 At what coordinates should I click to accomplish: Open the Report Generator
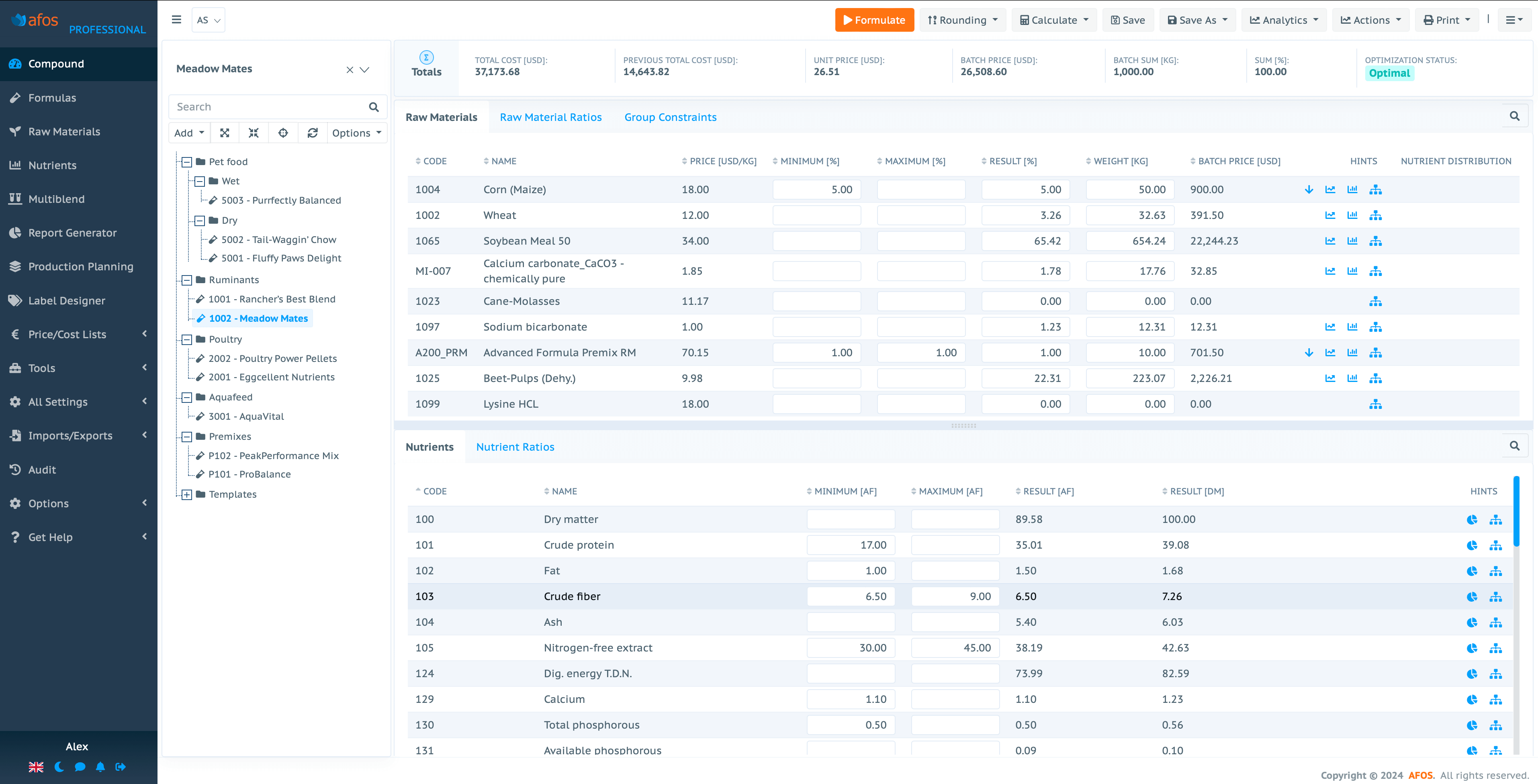(x=72, y=233)
